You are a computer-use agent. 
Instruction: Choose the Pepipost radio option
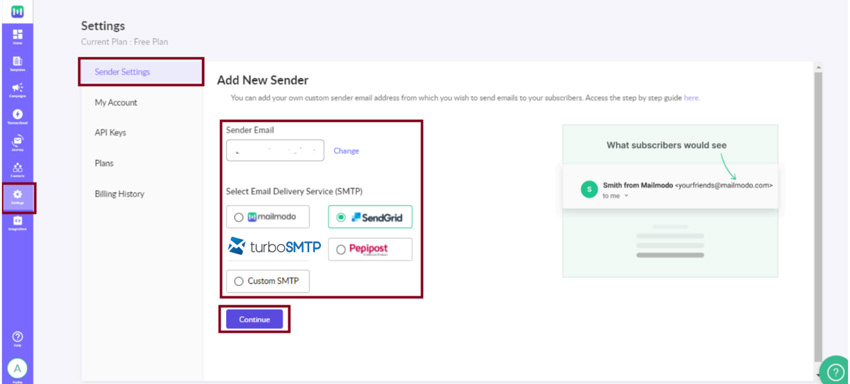pos(341,249)
